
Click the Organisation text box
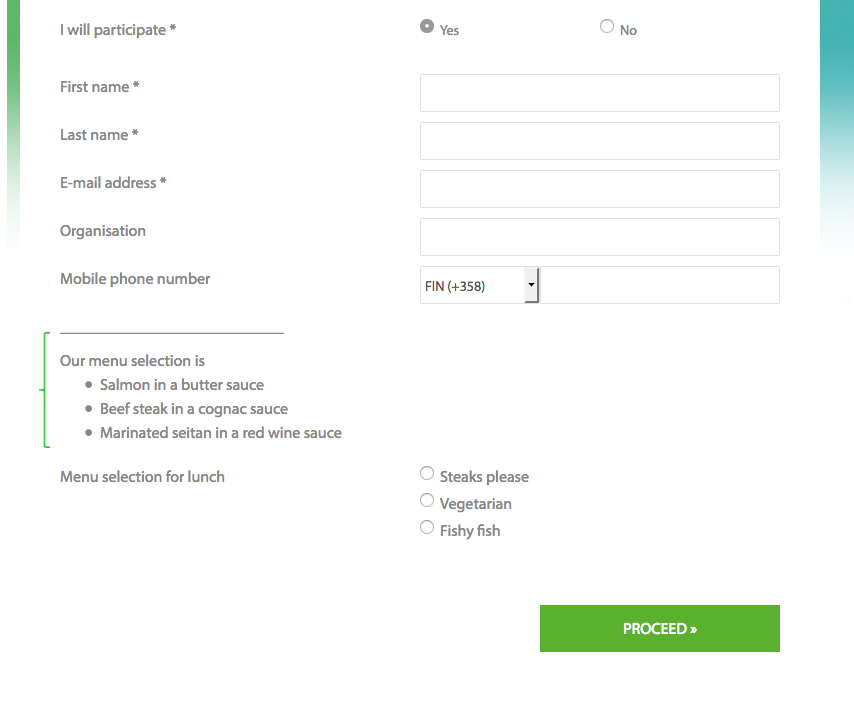point(600,237)
